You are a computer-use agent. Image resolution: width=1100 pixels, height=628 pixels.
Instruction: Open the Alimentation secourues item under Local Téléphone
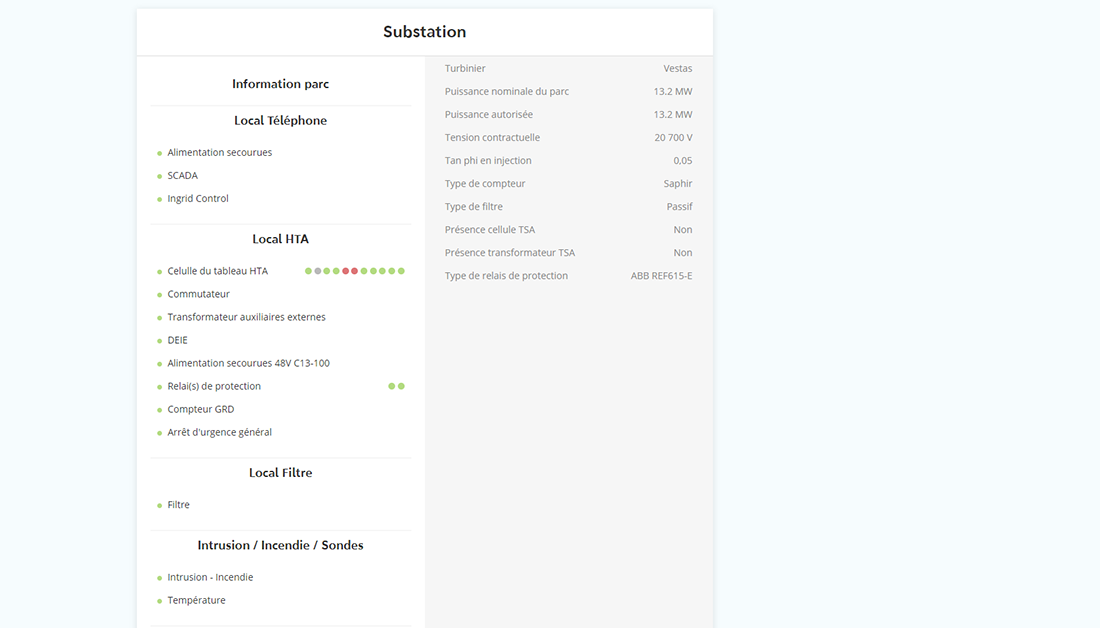(x=219, y=153)
